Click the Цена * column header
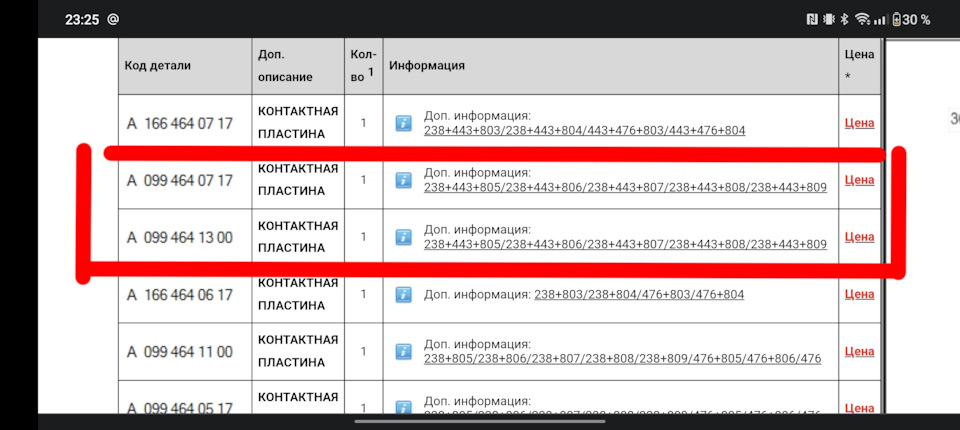 coord(859,65)
